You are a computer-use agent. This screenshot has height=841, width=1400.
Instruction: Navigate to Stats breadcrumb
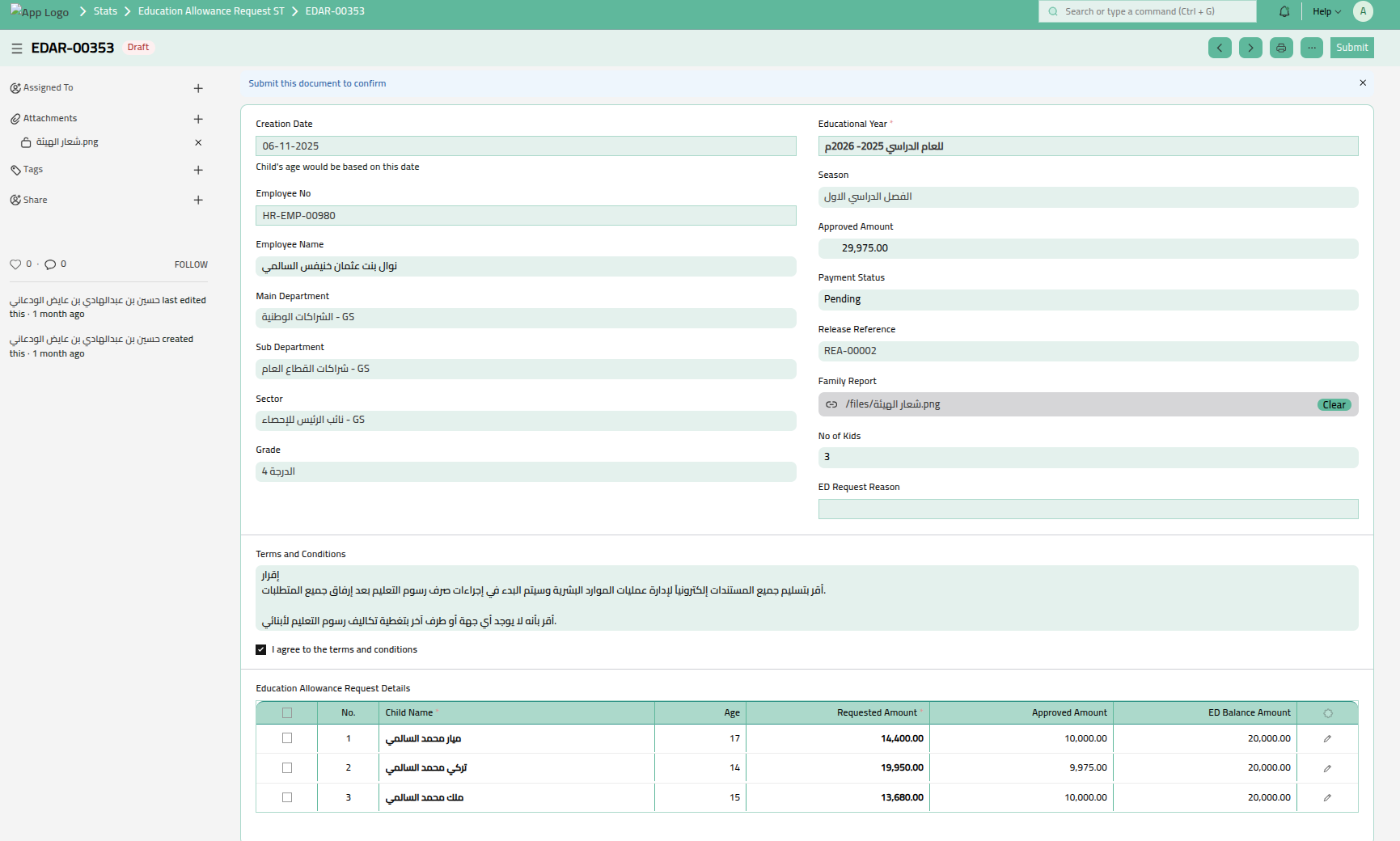pyautogui.click(x=105, y=11)
